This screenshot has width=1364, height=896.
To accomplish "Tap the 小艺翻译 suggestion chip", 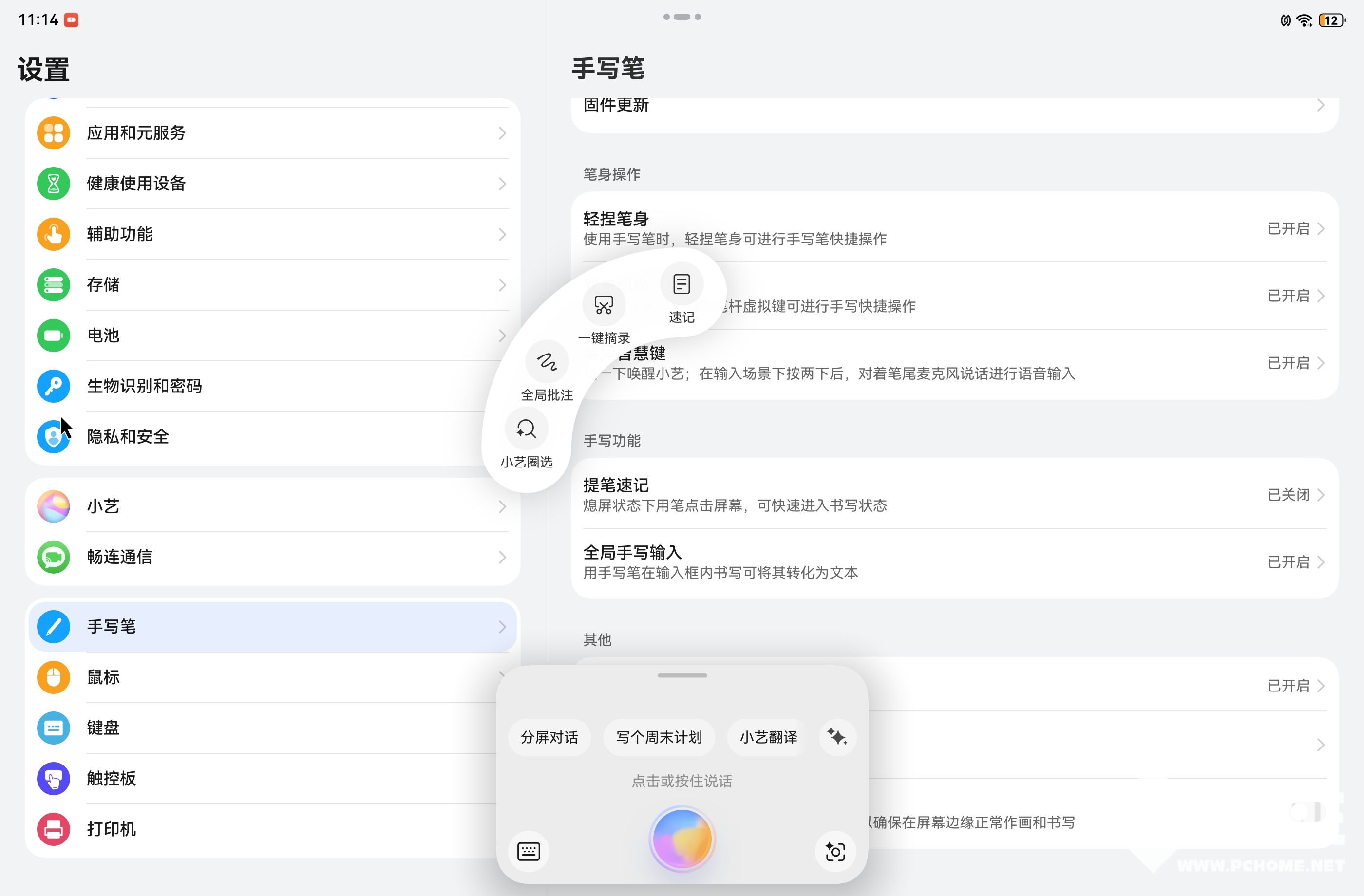I will 768,737.
